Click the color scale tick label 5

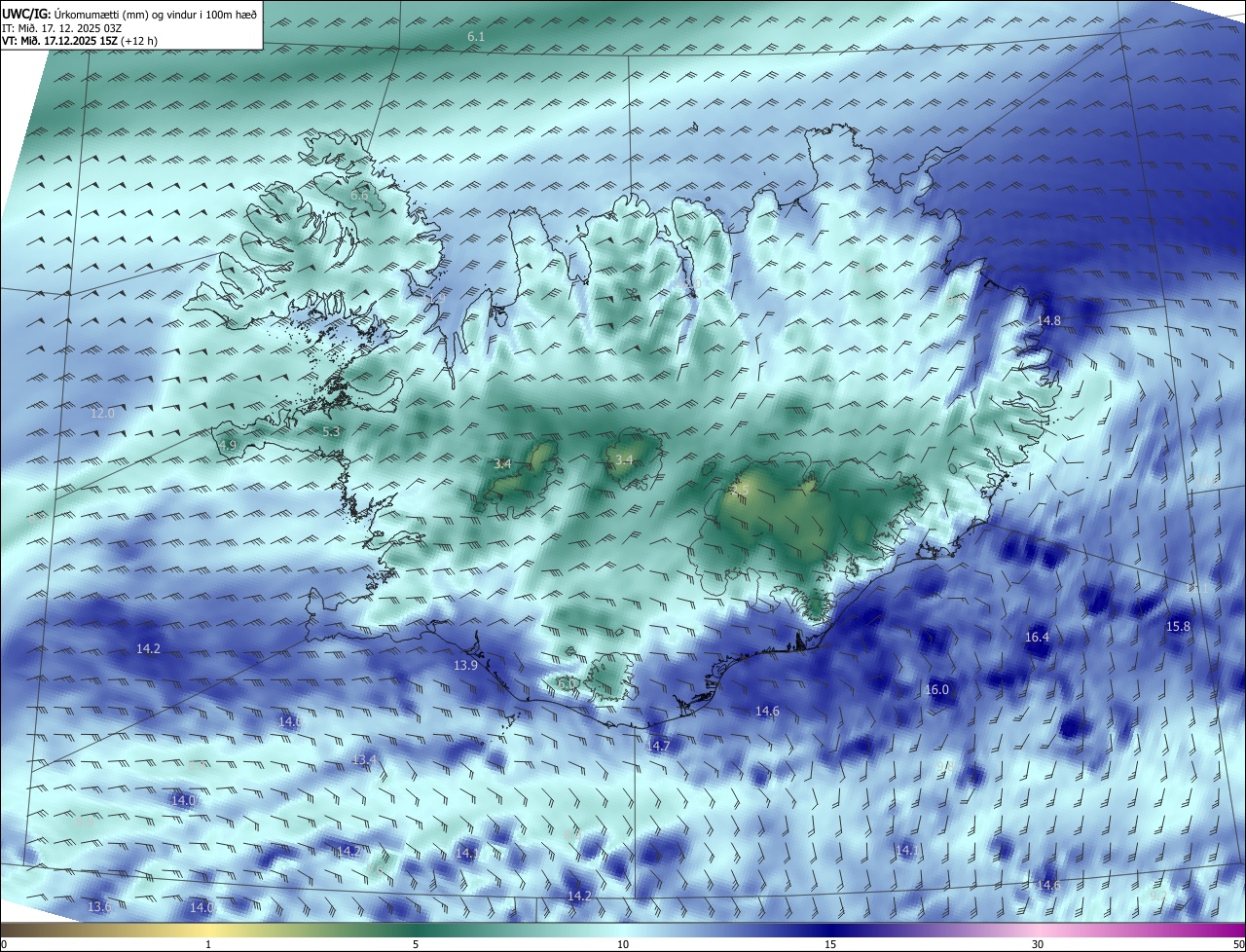[416, 944]
